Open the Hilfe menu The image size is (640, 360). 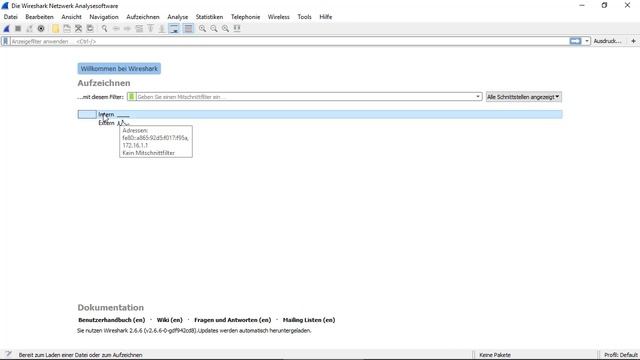[326, 17]
